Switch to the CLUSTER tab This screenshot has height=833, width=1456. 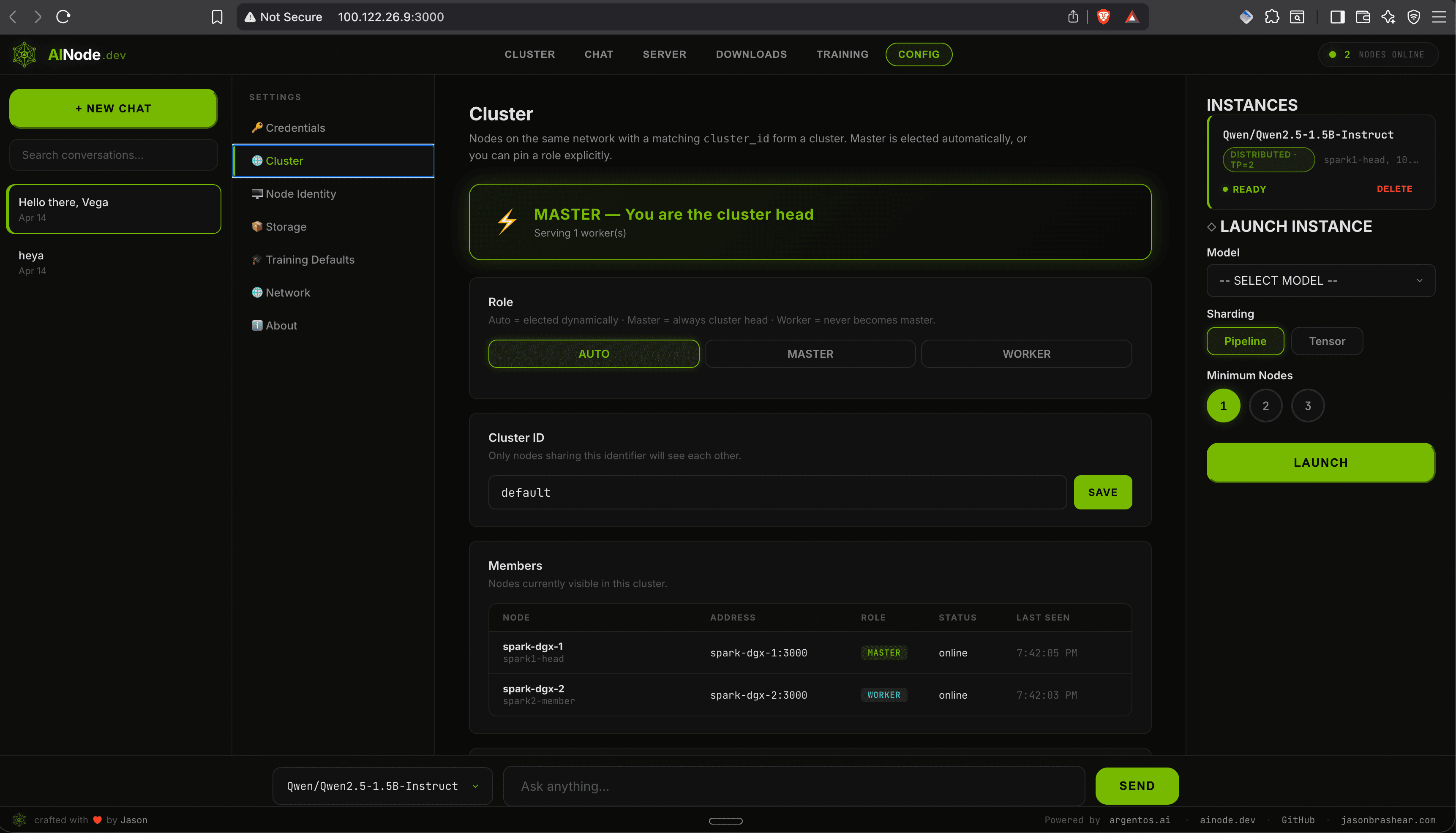click(529, 54)
